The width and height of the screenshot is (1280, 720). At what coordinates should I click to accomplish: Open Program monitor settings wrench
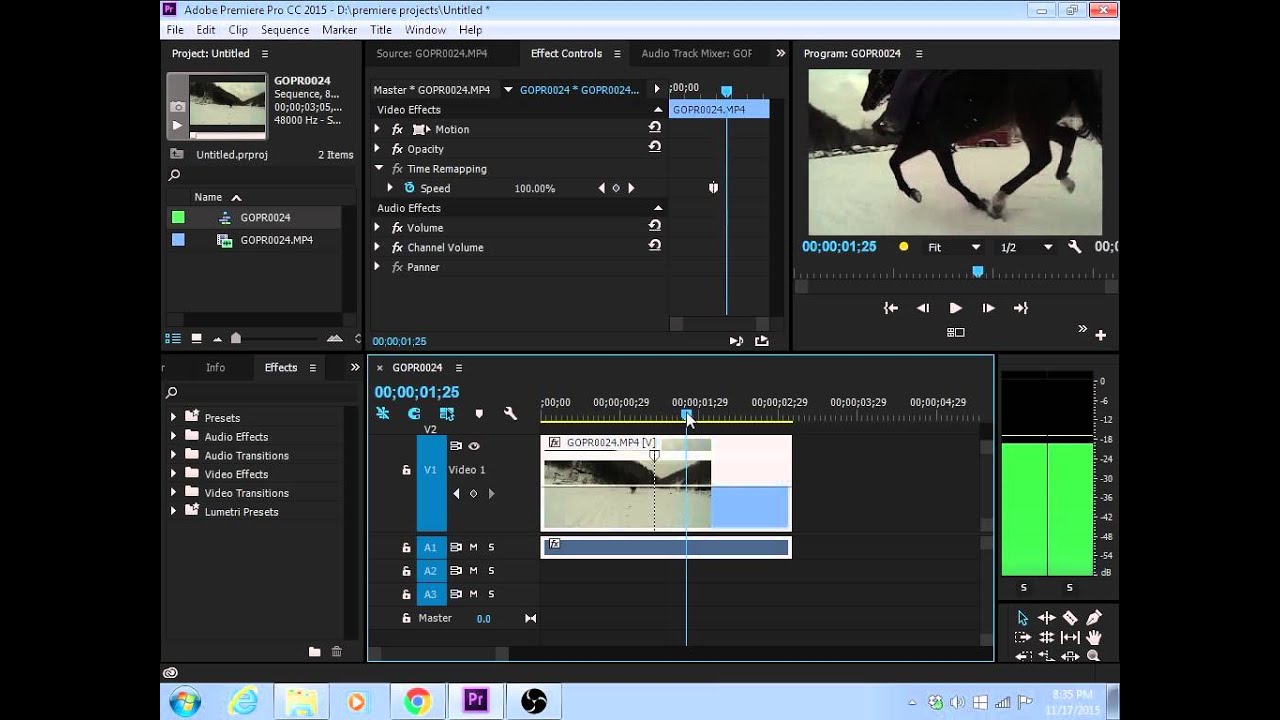click(x=1075, y=247)
